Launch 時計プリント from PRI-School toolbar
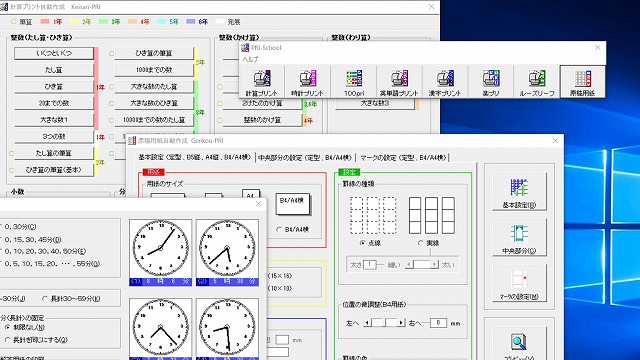 (x=308, y=82)
